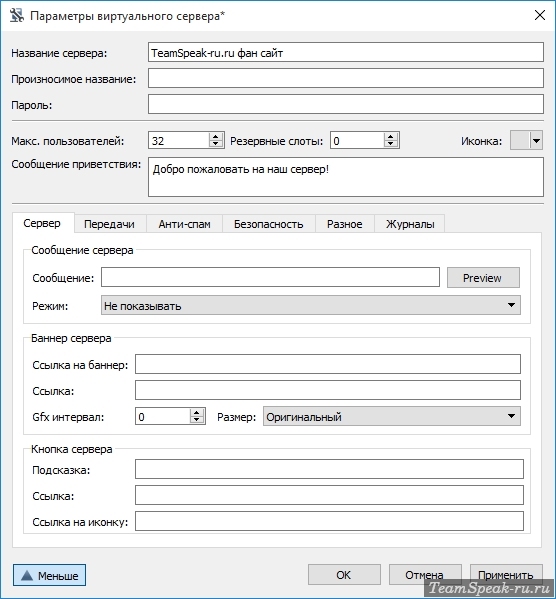This screenshot has width=556, height=599.
Task: Click the Резервные слоты field showing 0
Action: tap(357, 141)
